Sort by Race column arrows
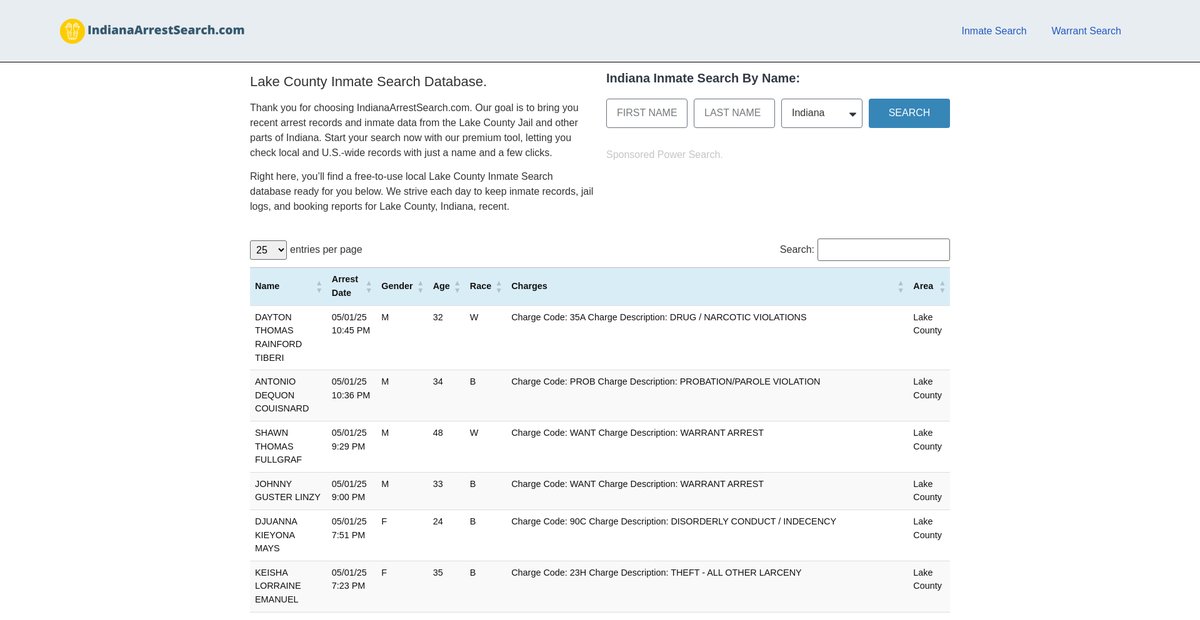The image size is (1200, 620). pyautogui.click(x=498, y=287)
